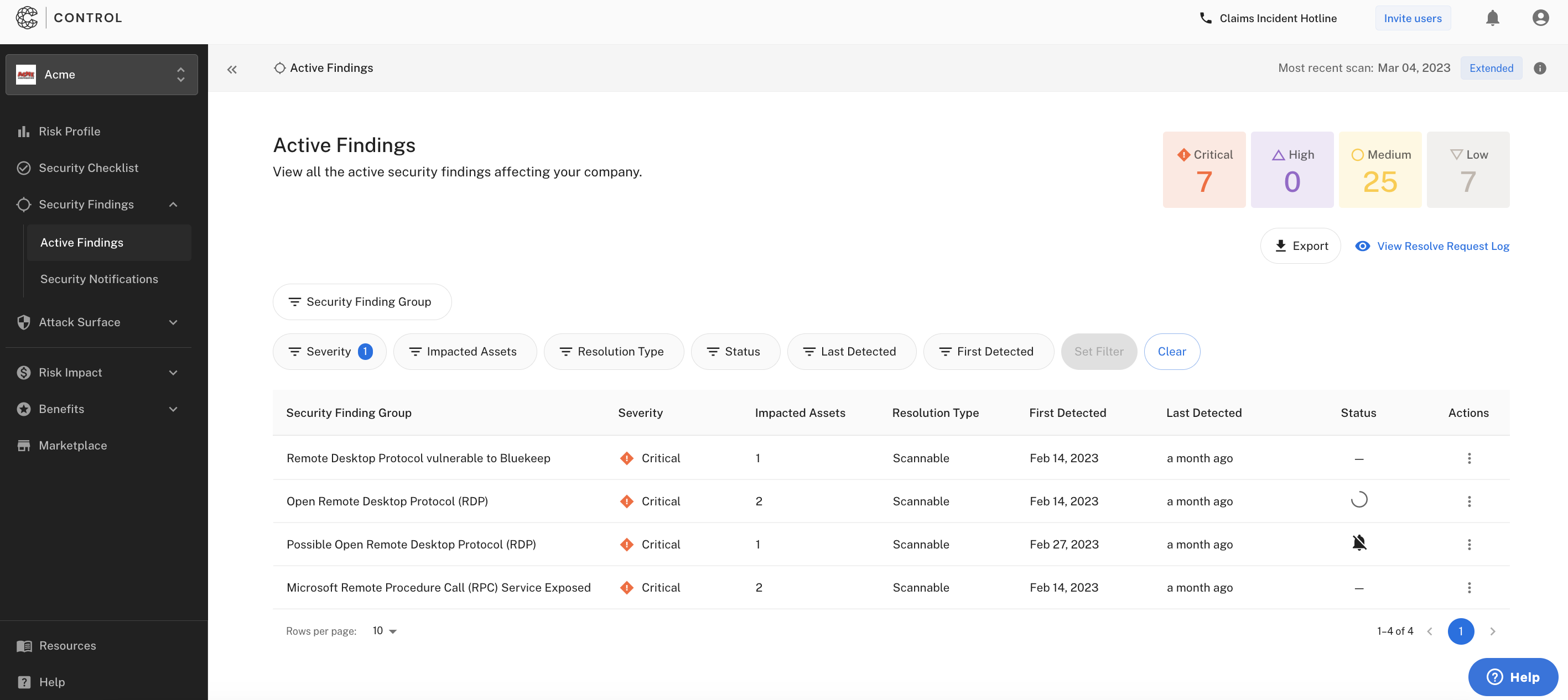Open the Resolution Type filter dropdown

pos(613,352)
